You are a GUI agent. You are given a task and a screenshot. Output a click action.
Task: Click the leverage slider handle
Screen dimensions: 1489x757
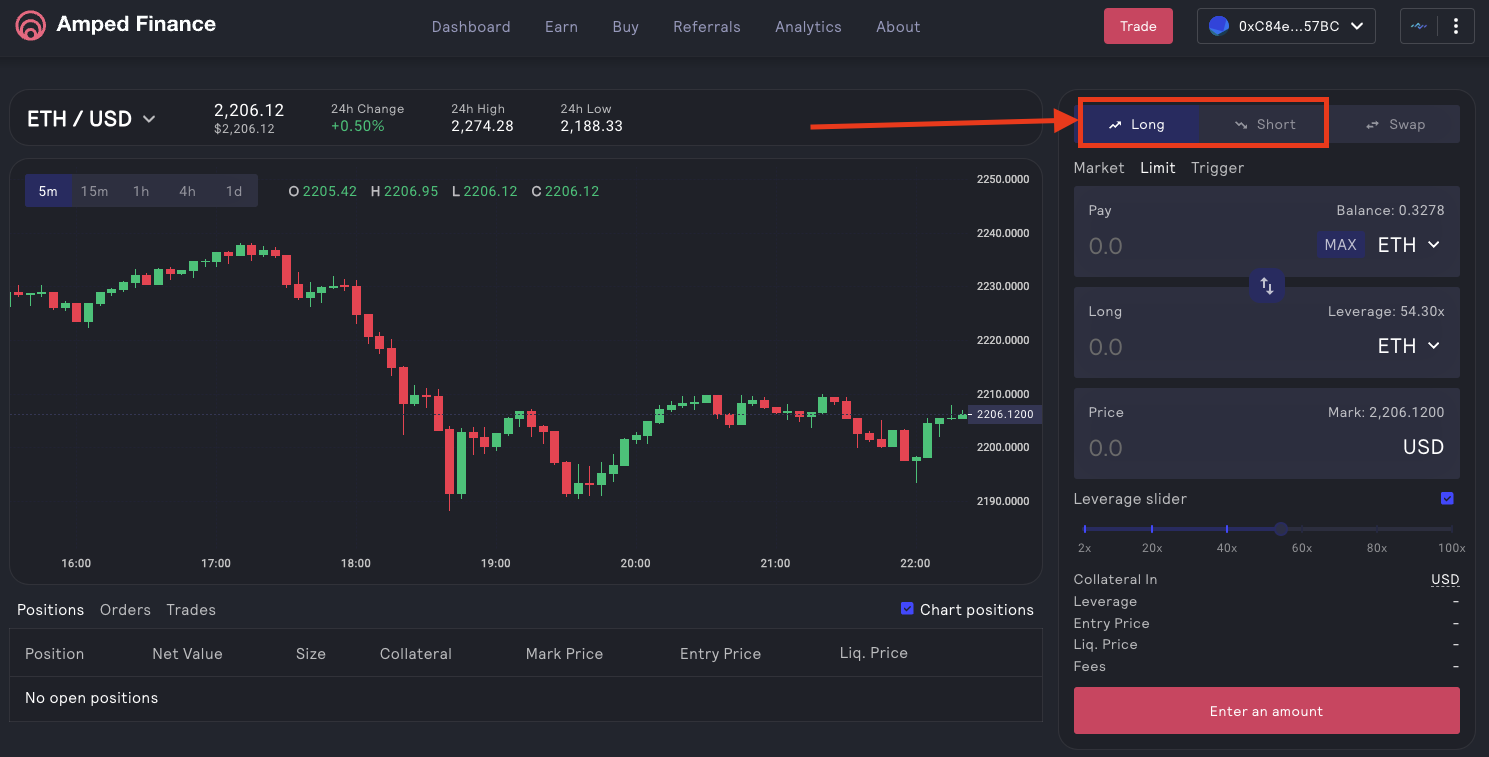tap(1281, 528)
